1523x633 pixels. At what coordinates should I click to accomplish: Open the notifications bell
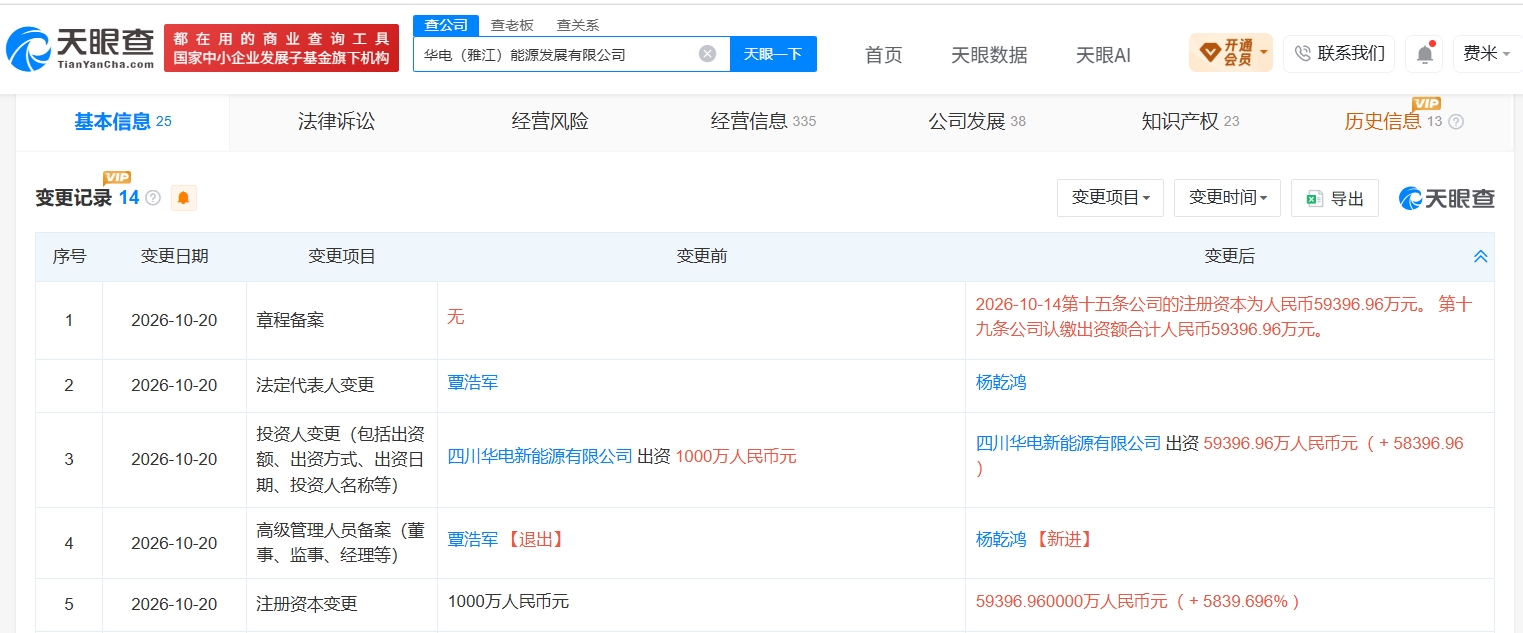tap(1424, 54)
